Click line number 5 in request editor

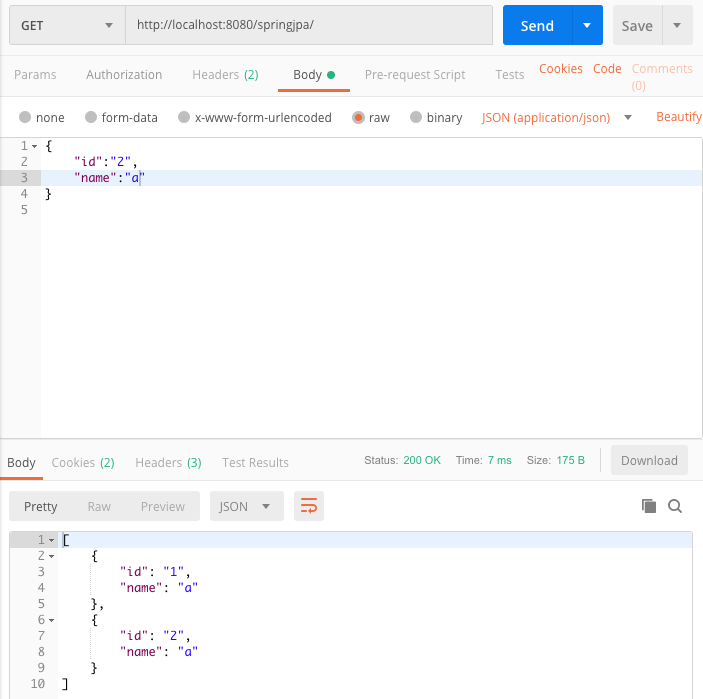(x=24, y=210)
